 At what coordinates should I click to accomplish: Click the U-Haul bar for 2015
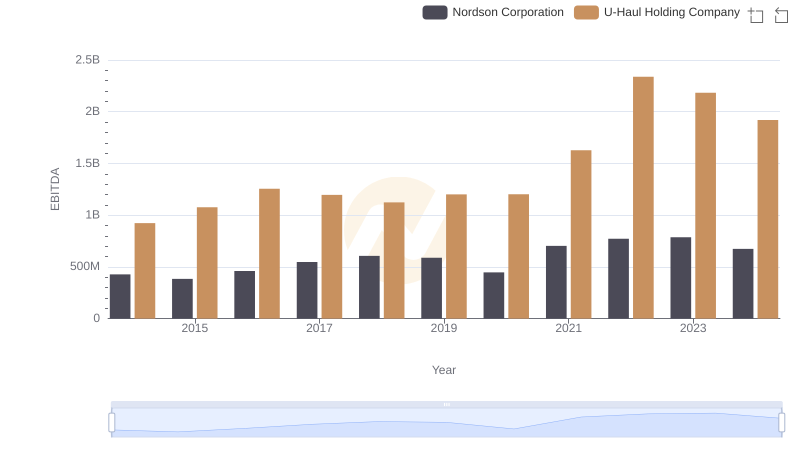click(207, 263)
